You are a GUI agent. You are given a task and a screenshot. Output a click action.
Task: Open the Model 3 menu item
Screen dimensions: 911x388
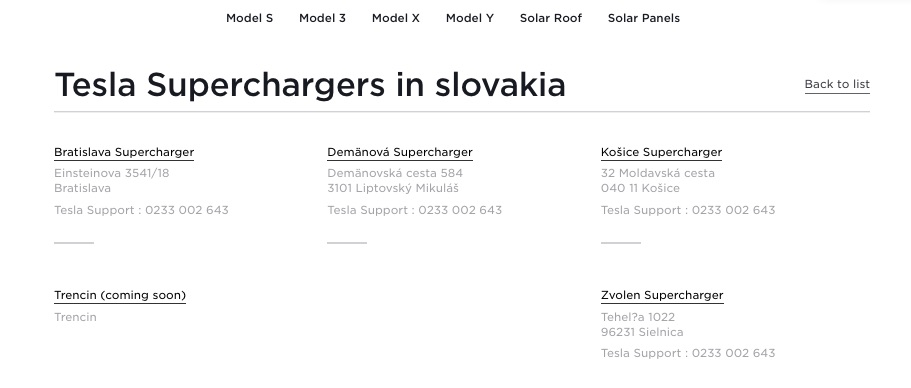pyautogui.click(x=322, y=18)
